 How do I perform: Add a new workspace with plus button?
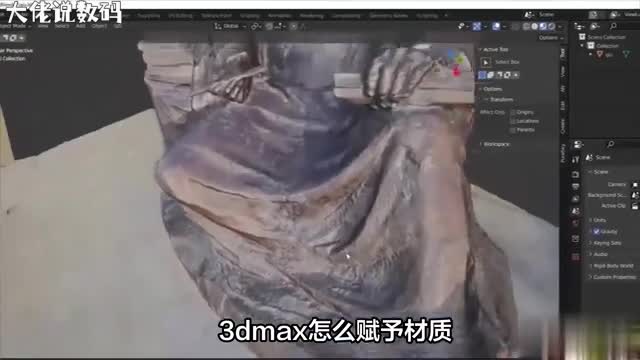coord(446,16)
